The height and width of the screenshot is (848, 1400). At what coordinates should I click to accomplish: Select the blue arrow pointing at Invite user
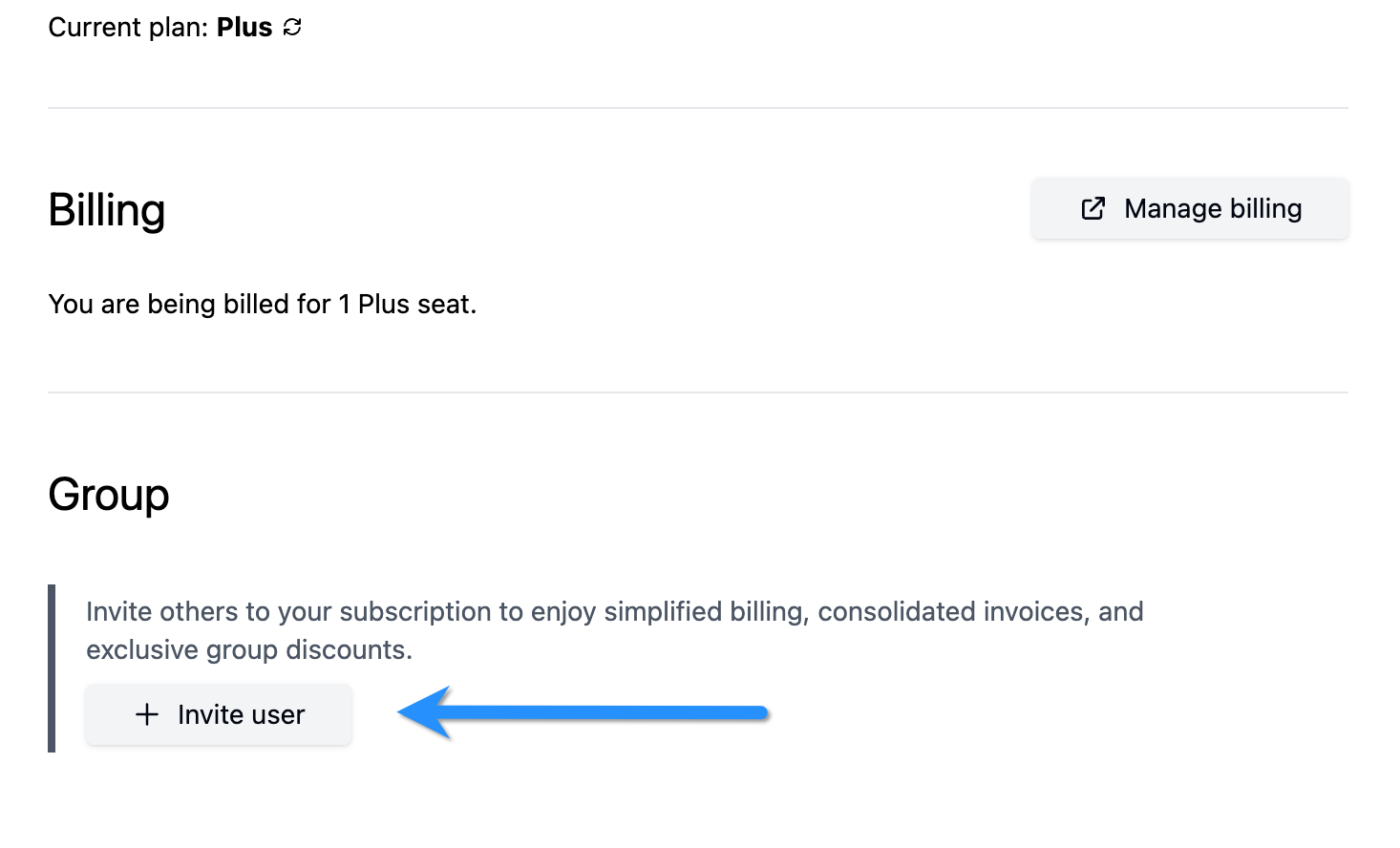click(x=583, y=712)
